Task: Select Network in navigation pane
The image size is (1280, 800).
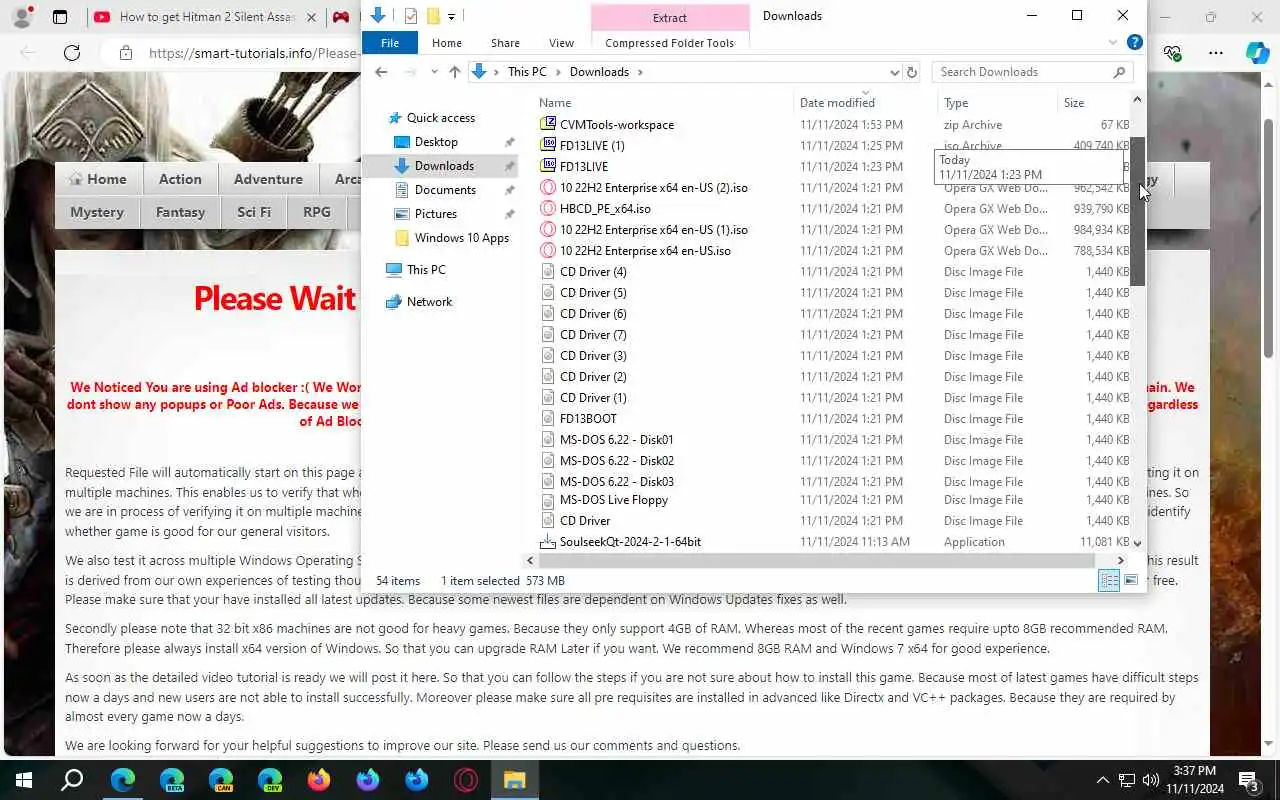Action: [429, 302]
